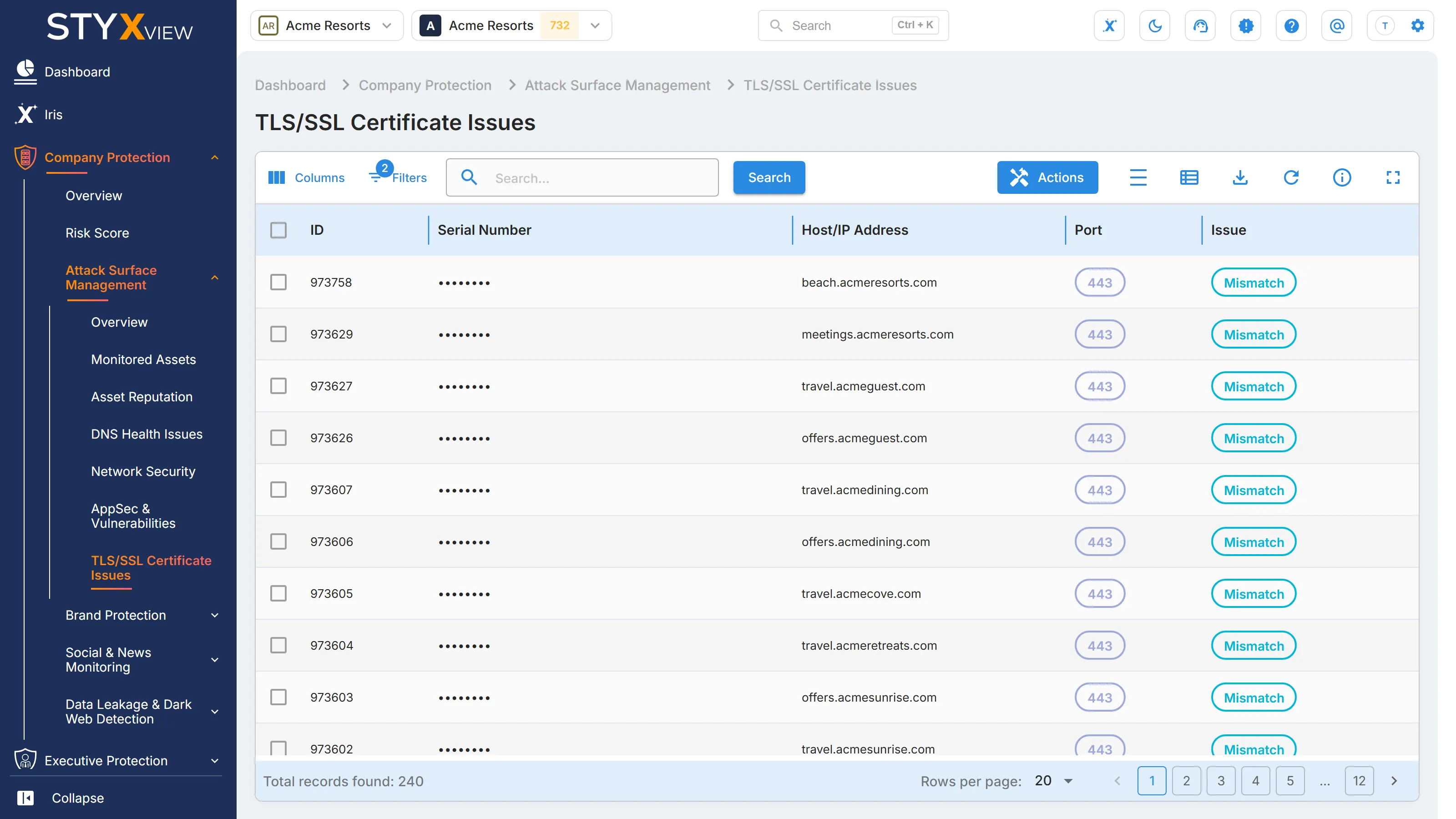Click the blue Search button
This screenshot has width=1456, height=819.
click(768, 177)
